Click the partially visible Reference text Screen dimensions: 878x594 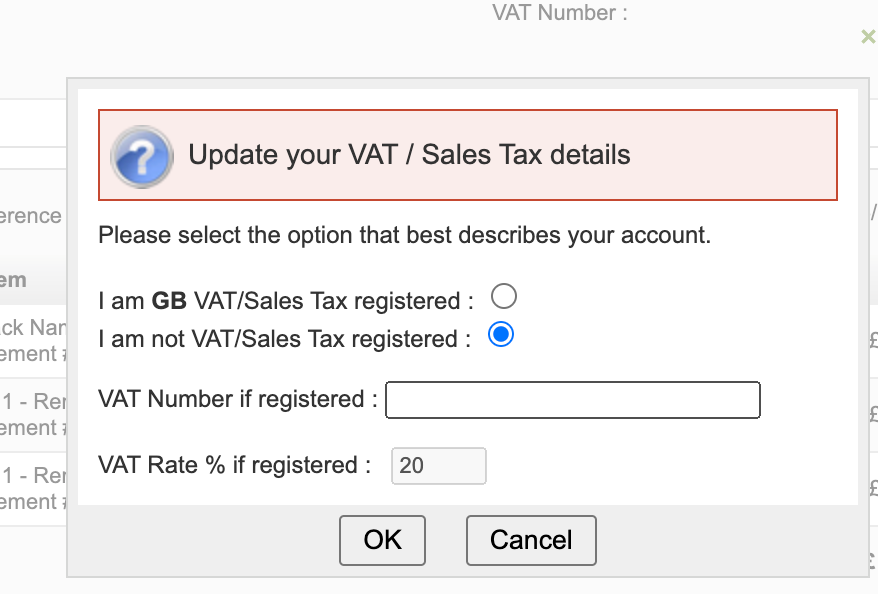[31, 215]
